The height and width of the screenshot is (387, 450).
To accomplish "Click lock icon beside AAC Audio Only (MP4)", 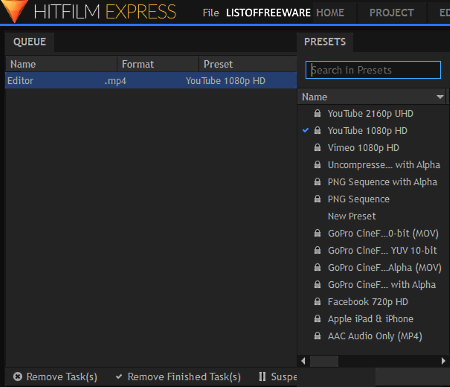I will (317, 336).
